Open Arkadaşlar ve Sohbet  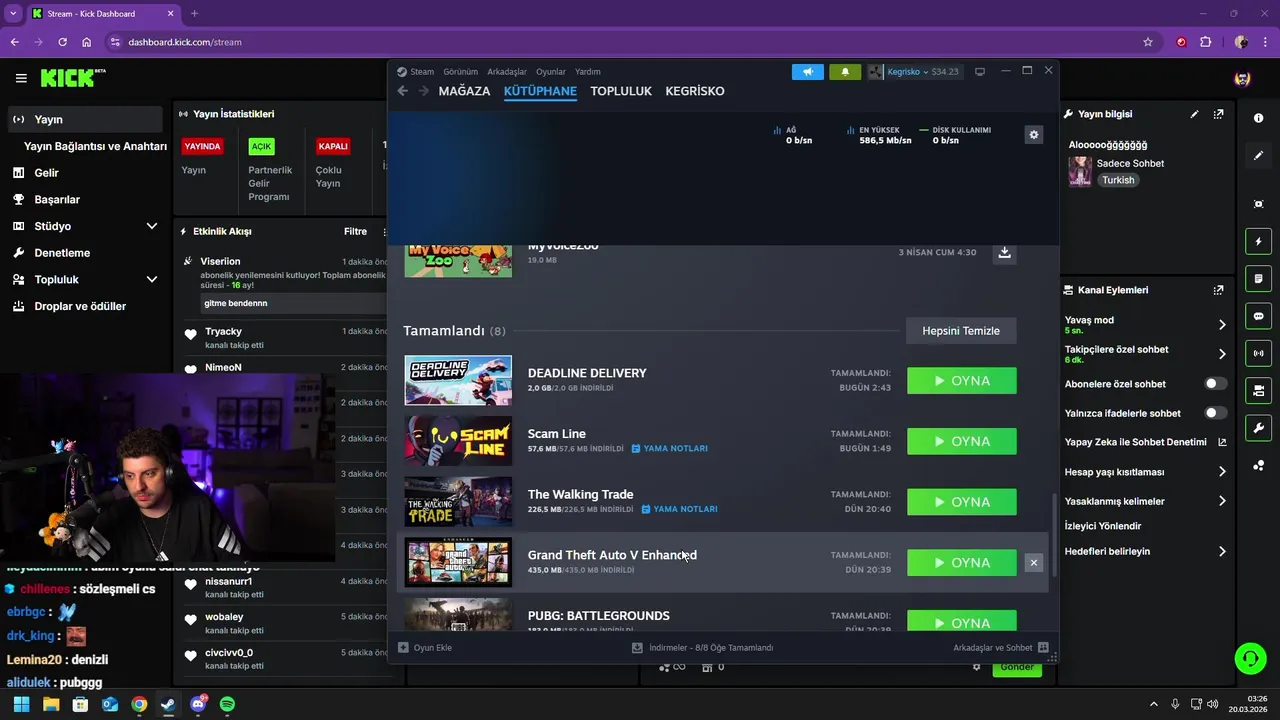click(1000, 648)
